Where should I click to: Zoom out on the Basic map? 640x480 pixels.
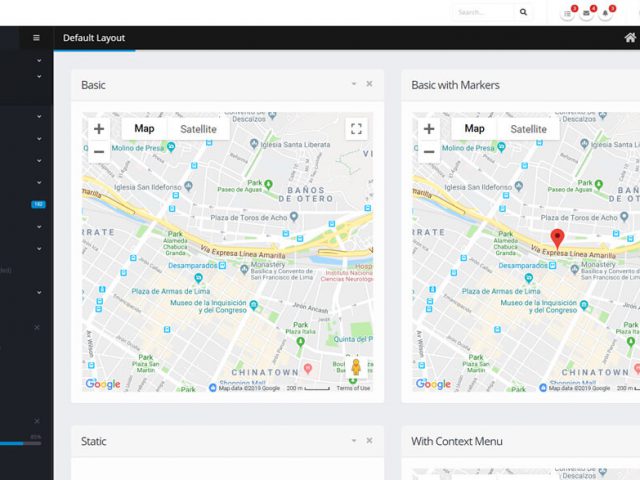pyautogui.click(x=98, y=152)
